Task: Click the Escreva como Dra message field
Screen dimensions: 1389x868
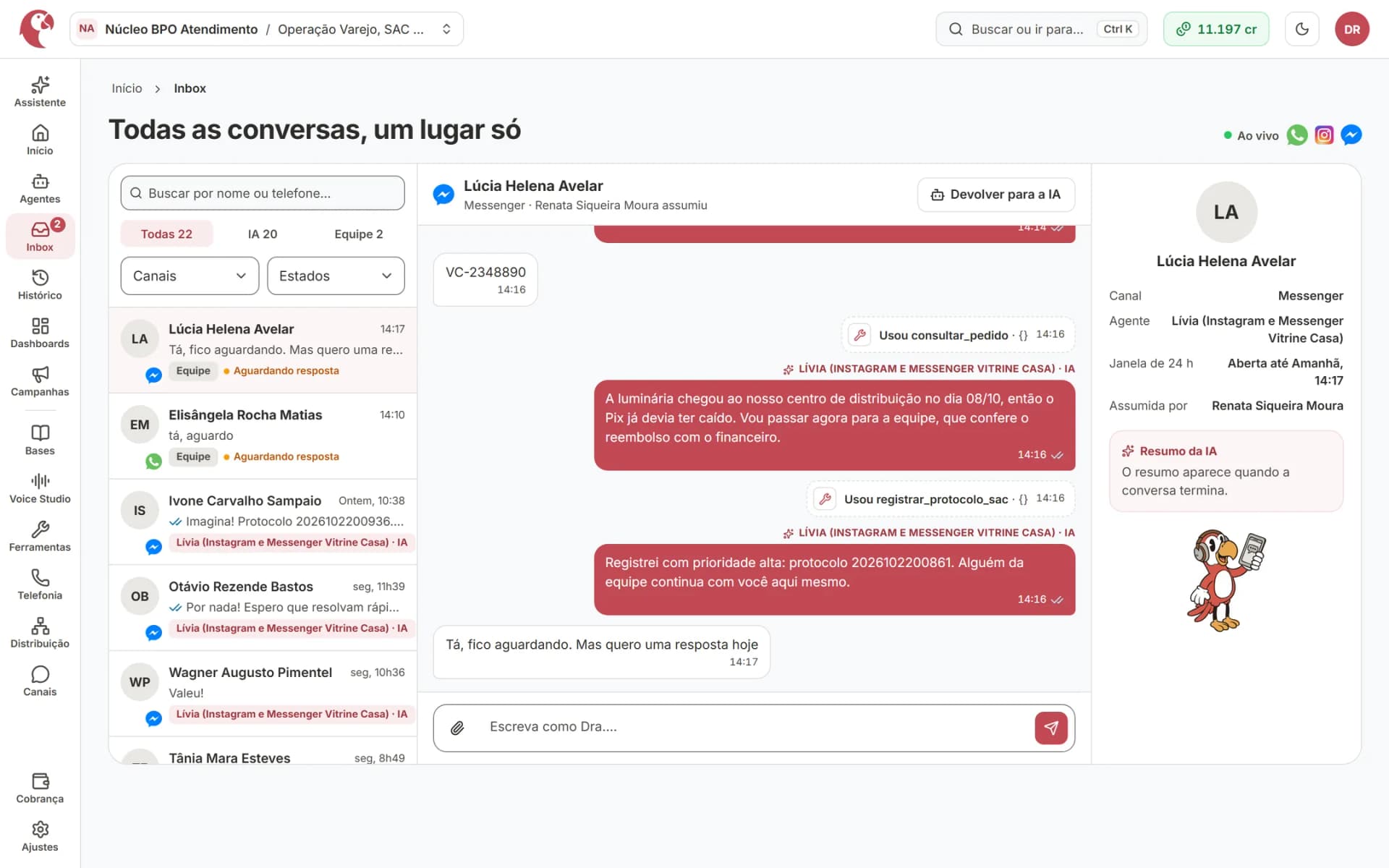Action: tap(752, 727)
